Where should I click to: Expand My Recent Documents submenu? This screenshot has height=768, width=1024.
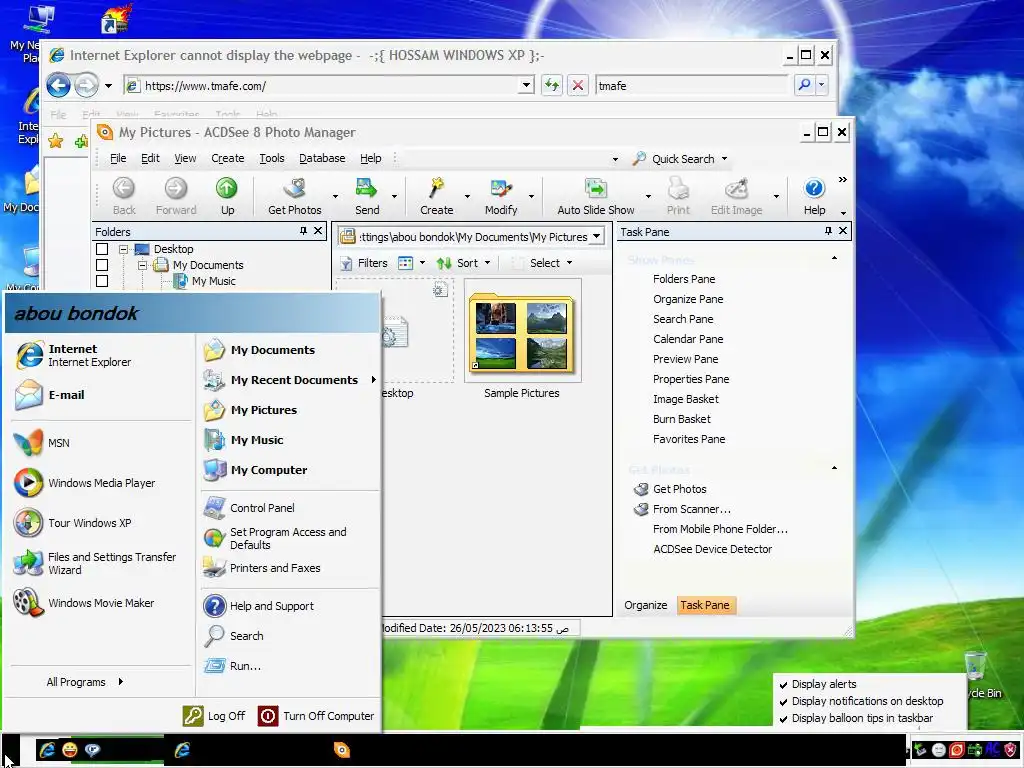click(x=374, y=379)
